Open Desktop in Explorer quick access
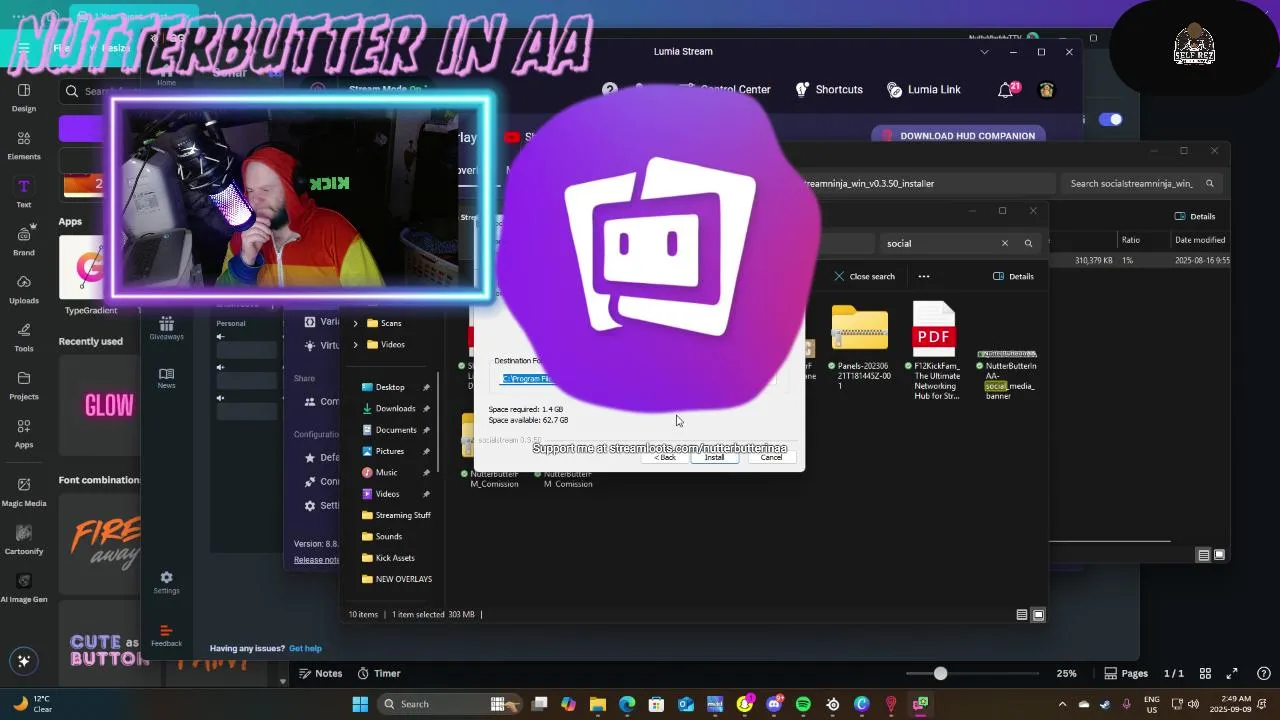 tap(390, 387)
